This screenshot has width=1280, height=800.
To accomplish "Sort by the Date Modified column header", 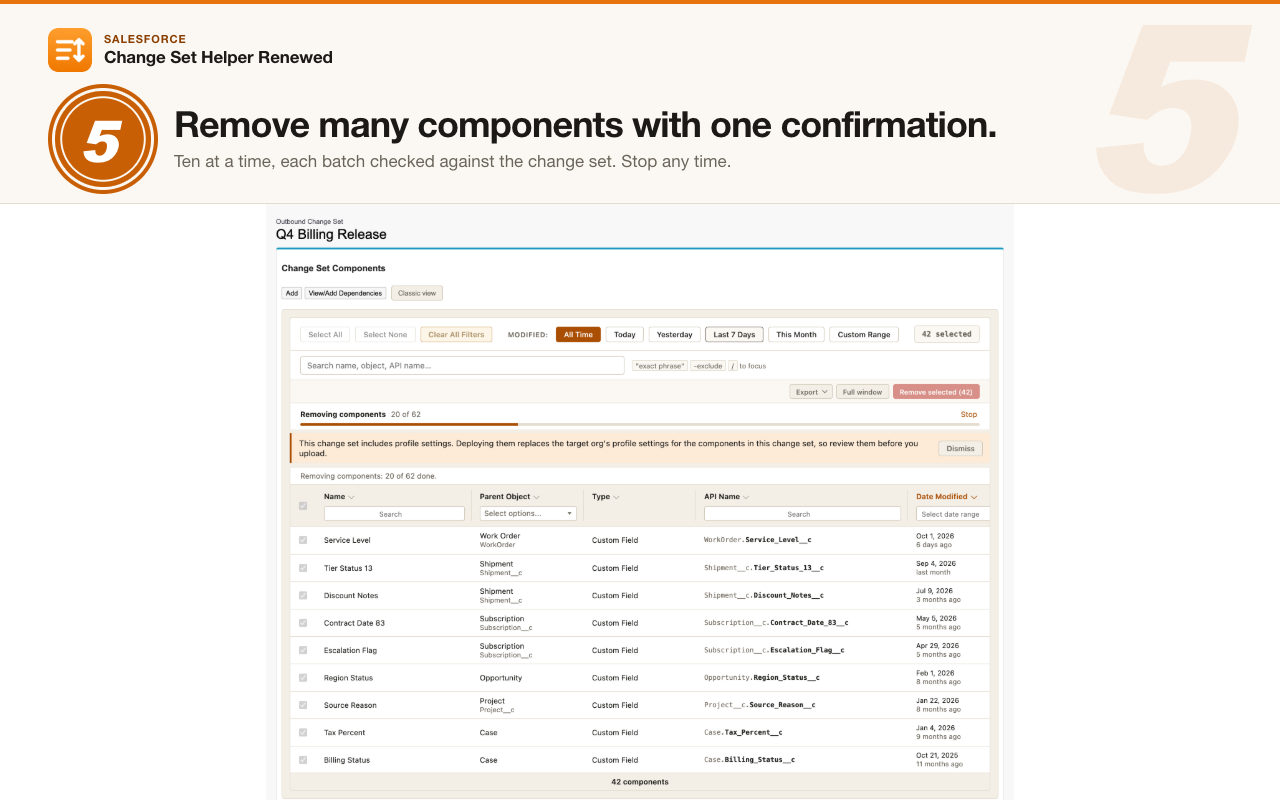I will [x=946, y=497].
